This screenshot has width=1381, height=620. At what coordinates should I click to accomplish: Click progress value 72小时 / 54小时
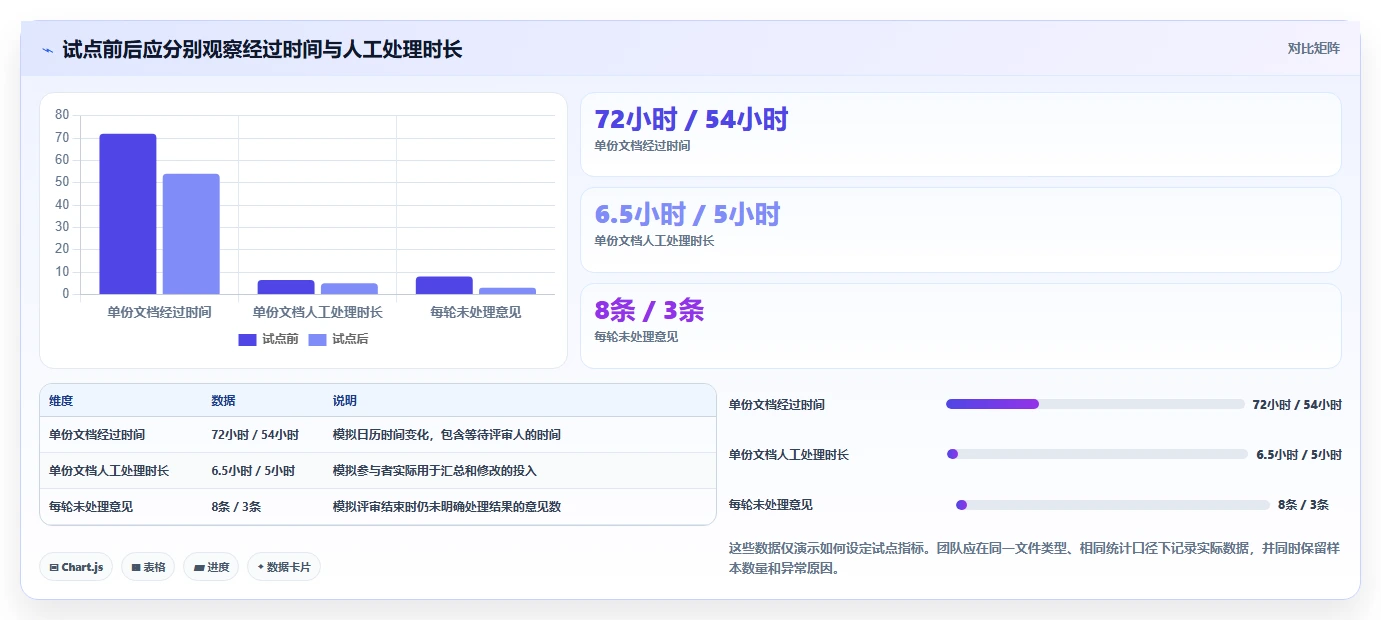1297,405
